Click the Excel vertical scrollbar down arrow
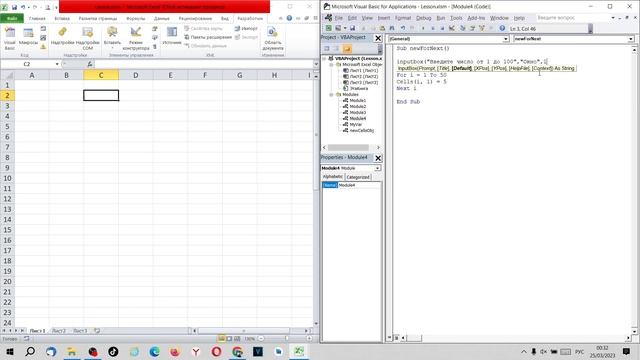 click(316, 324)
